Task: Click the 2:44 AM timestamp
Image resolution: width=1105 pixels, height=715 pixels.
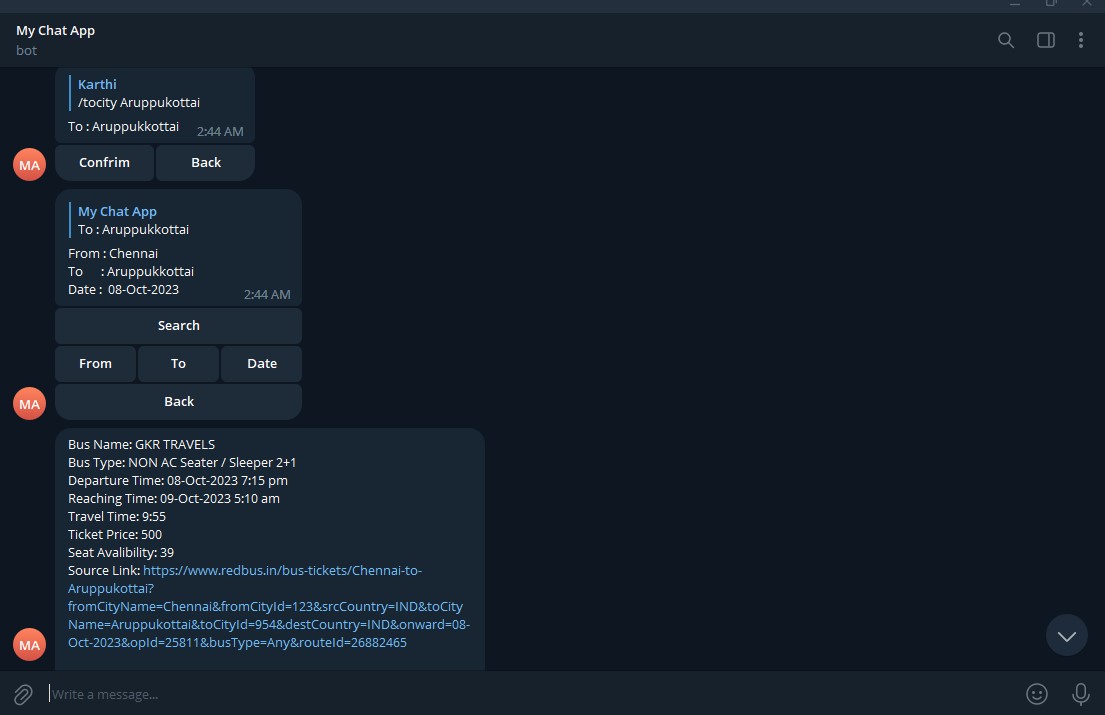Action: pos(220,131)
